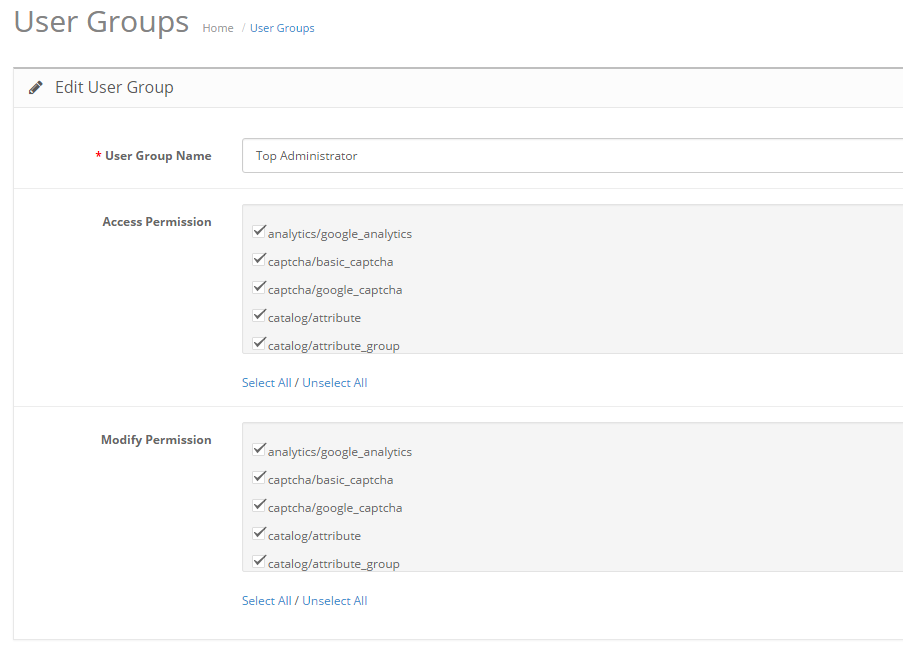Select All for Access Permission
This screenshot has width=903, height=657.
[x=266, y=383]
